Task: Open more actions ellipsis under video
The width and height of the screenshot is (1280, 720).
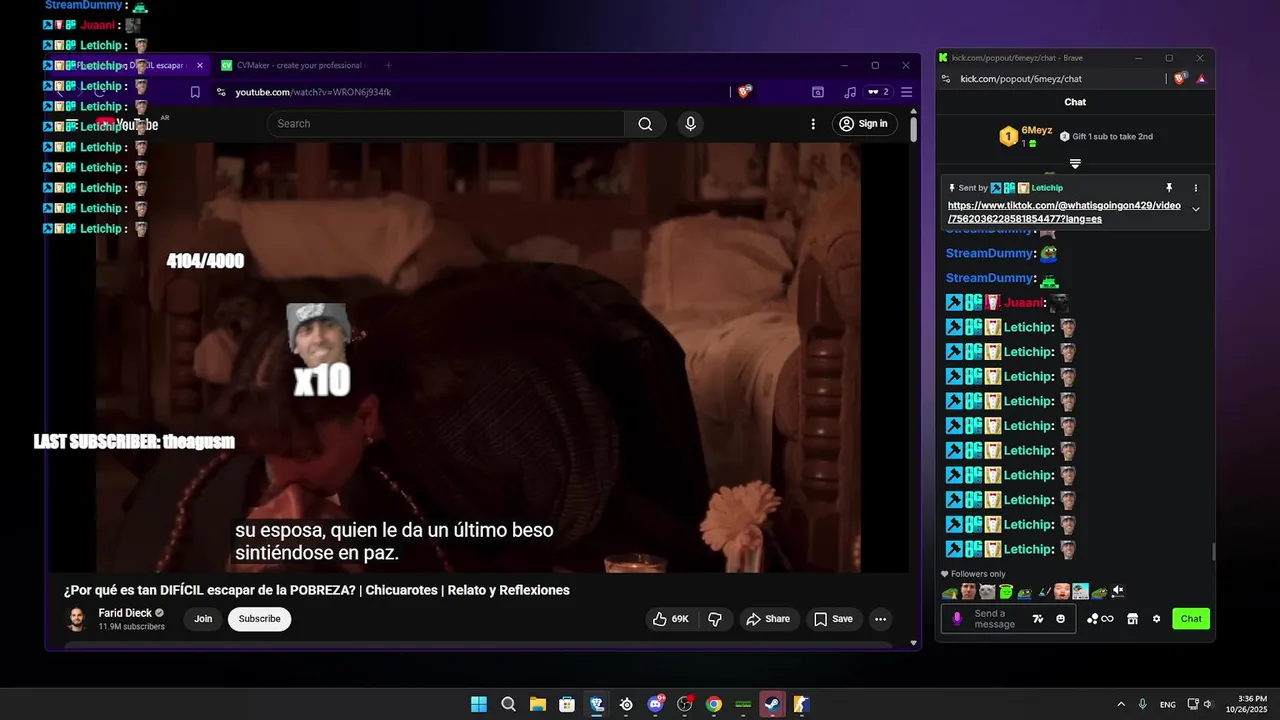Action: tap(880, 619)
